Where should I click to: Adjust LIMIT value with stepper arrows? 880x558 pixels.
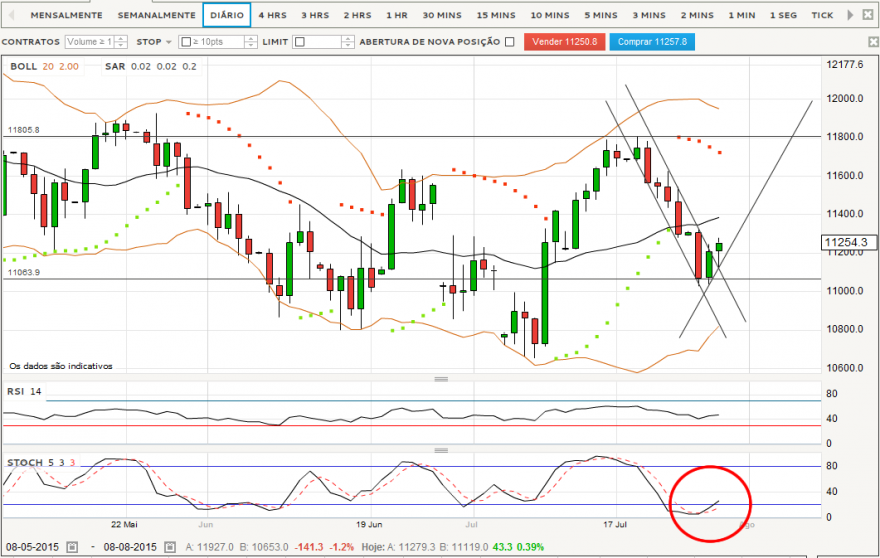coord(347,42)
